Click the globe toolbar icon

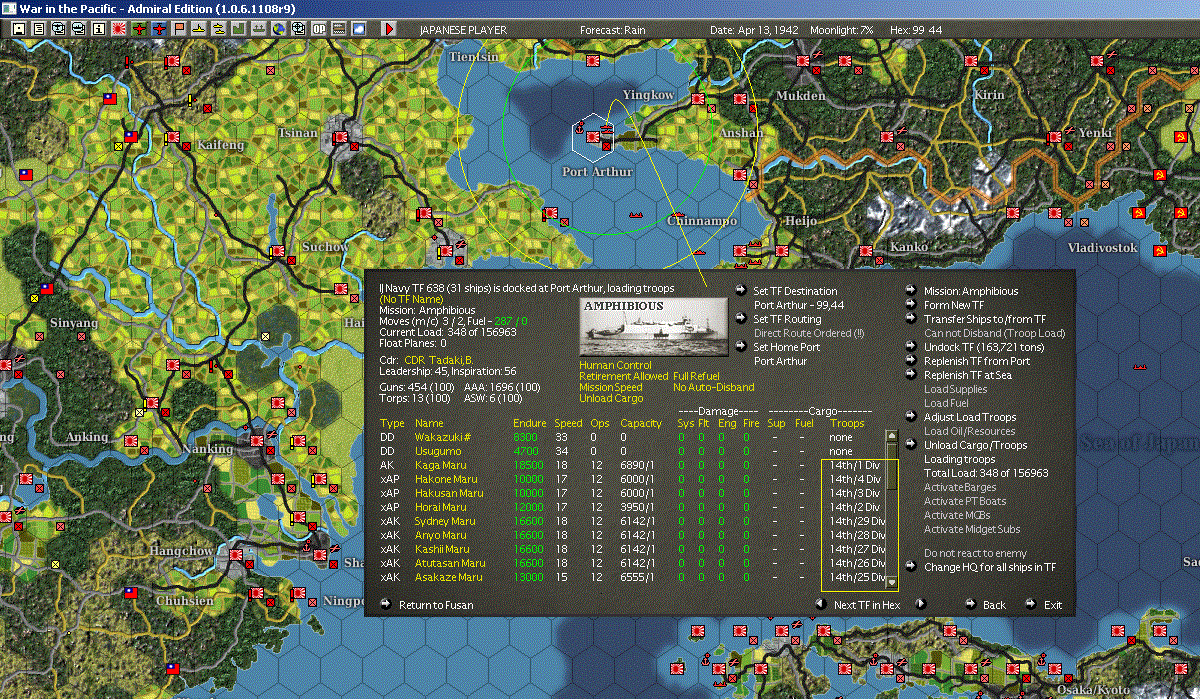click(x=279, y=29)
